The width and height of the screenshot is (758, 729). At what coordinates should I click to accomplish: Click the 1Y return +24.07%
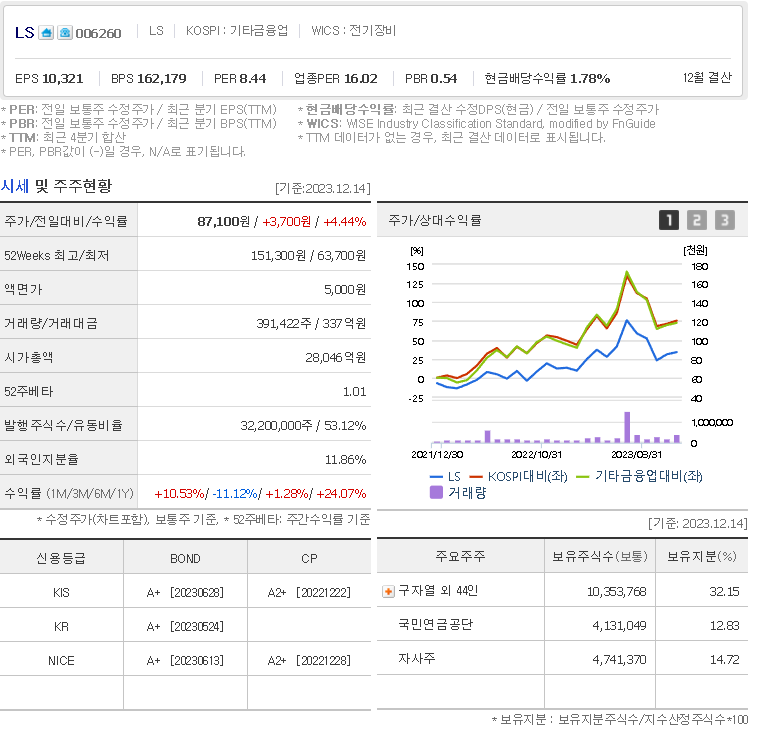(341, 494)
